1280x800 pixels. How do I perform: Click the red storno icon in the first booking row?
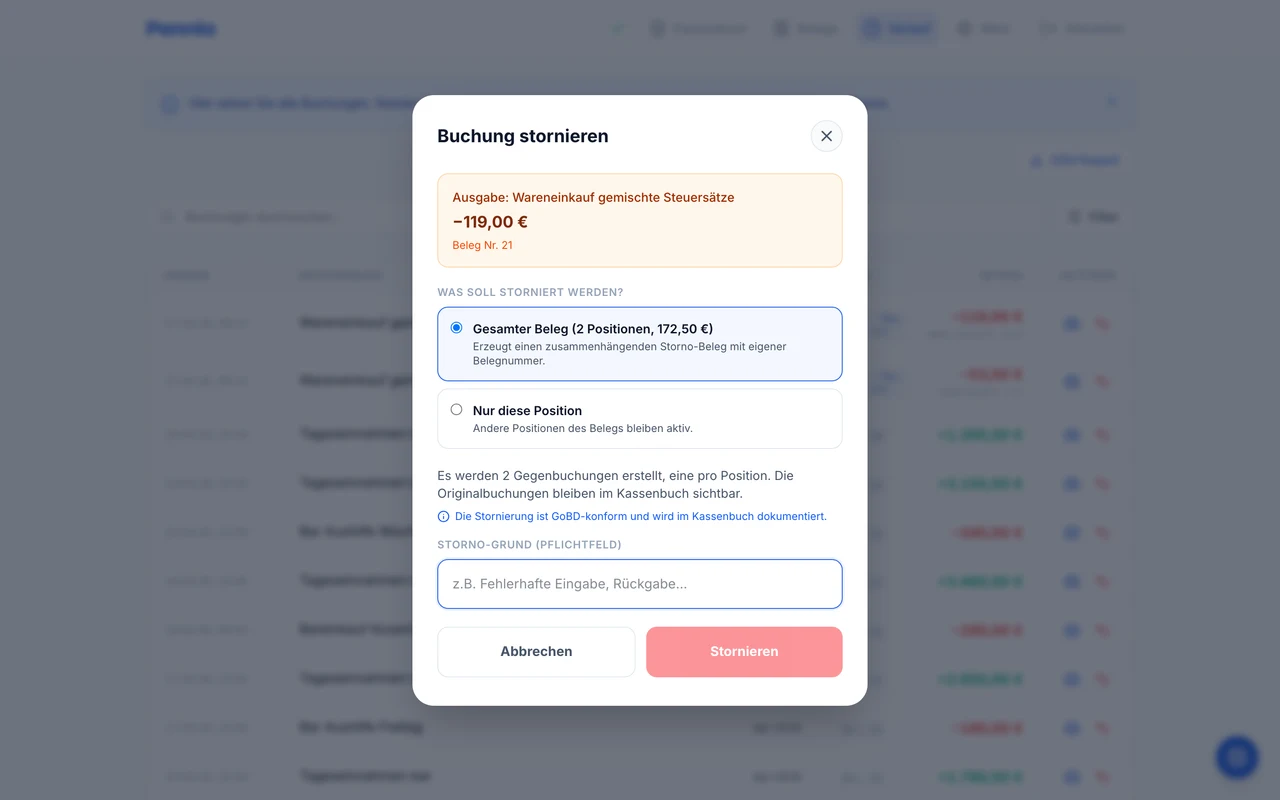tap(1102, 324)
